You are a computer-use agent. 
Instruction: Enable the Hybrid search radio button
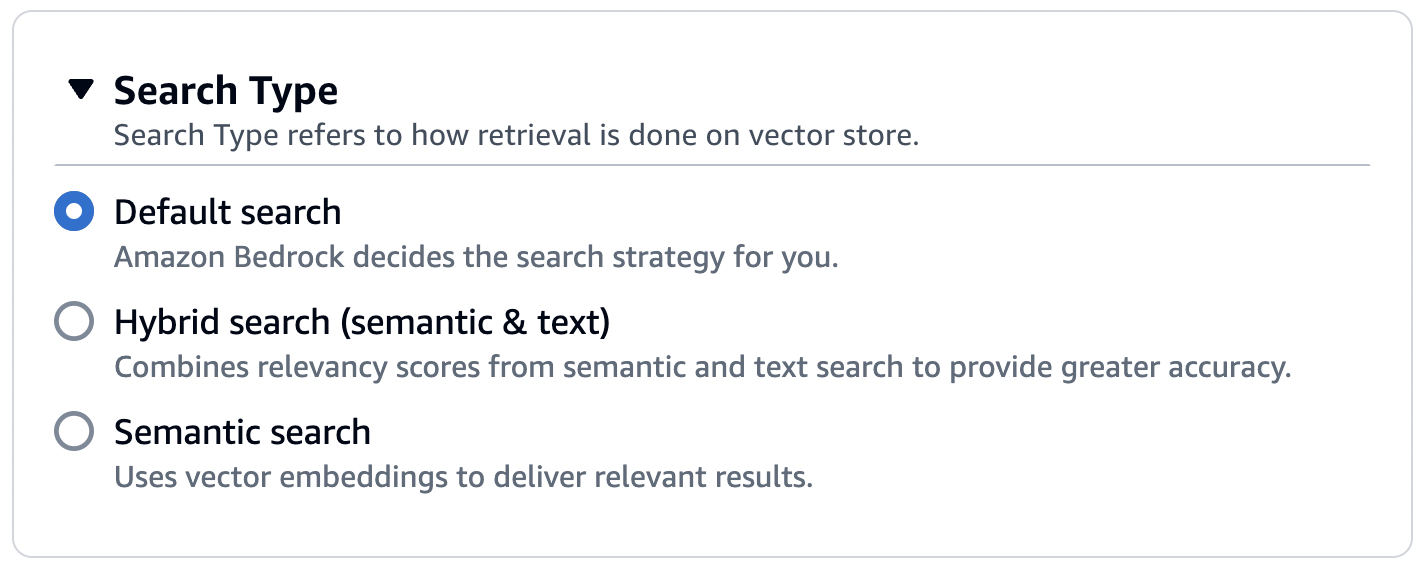click(x=74, y=322)
